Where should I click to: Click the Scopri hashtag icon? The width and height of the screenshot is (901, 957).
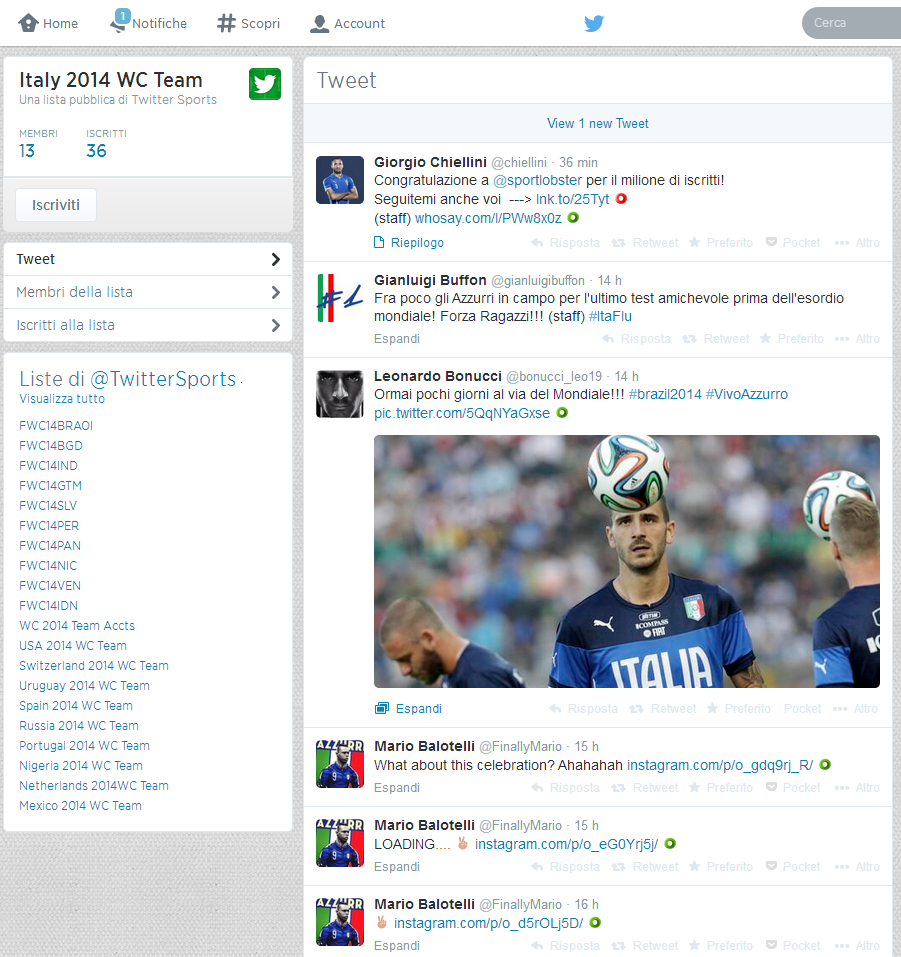click(x=226, y=23)
